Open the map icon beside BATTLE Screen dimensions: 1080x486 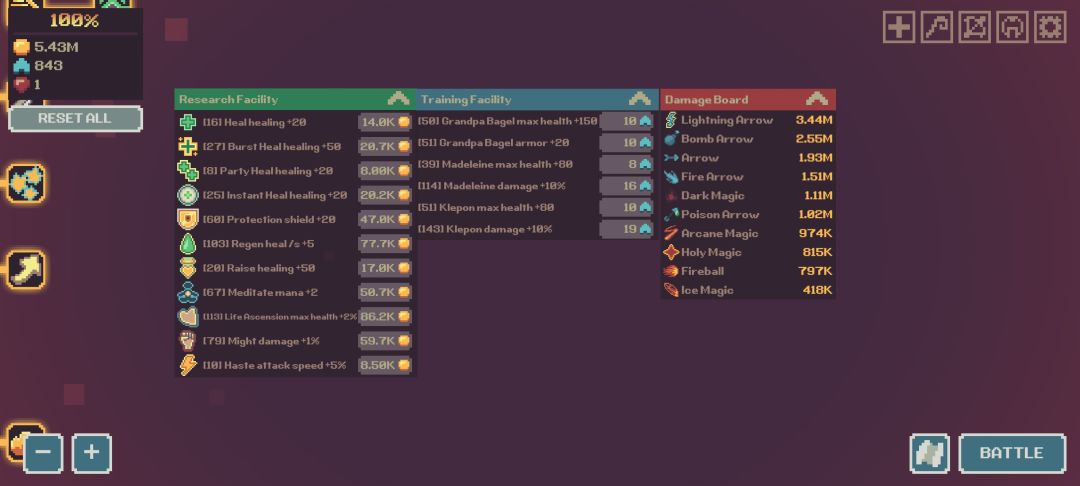click(929, 453)
